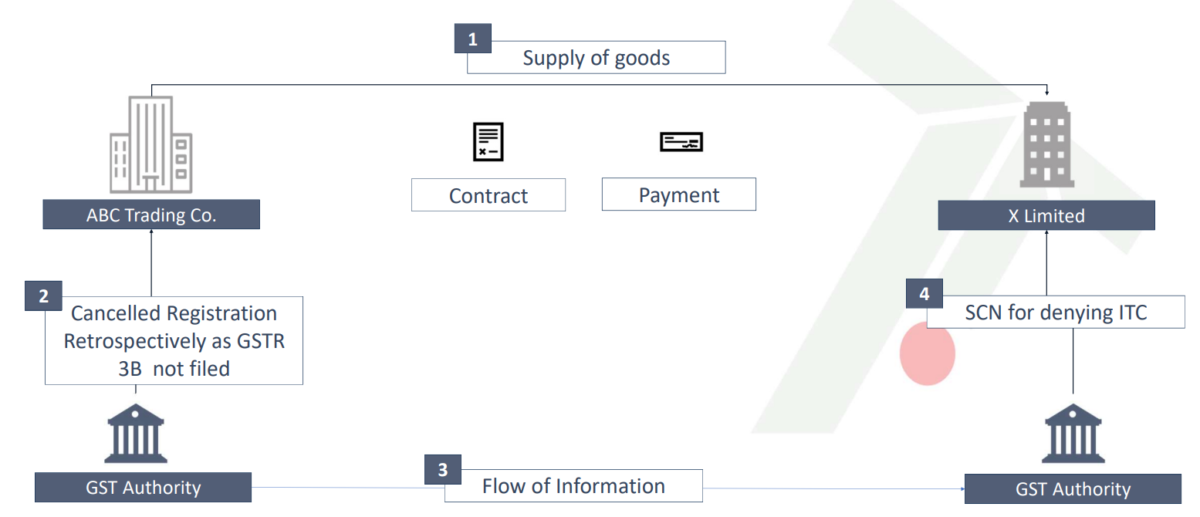Click the Payment label box
This screenshot has width=1200, height=517.
point(679,194)
